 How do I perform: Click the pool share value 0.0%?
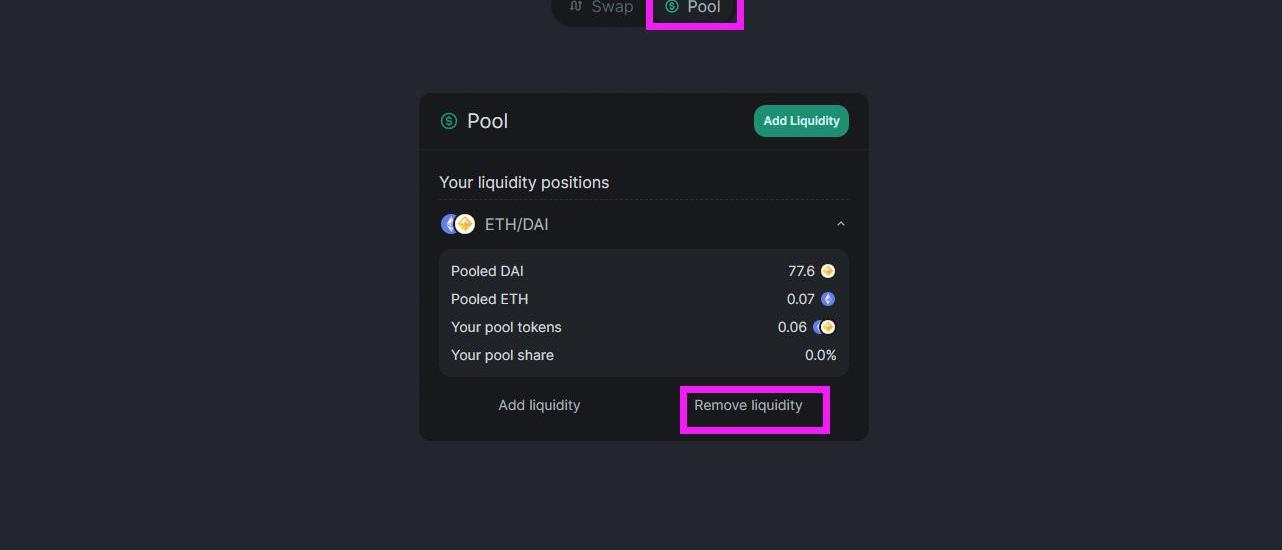tap(820, 355)
